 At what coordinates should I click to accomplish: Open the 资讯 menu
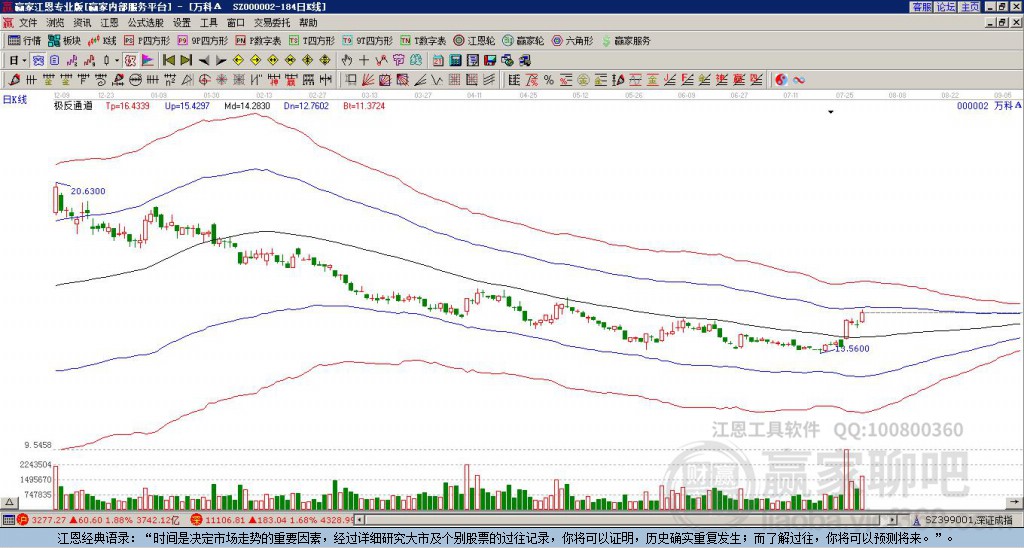[x=82, y=23]
